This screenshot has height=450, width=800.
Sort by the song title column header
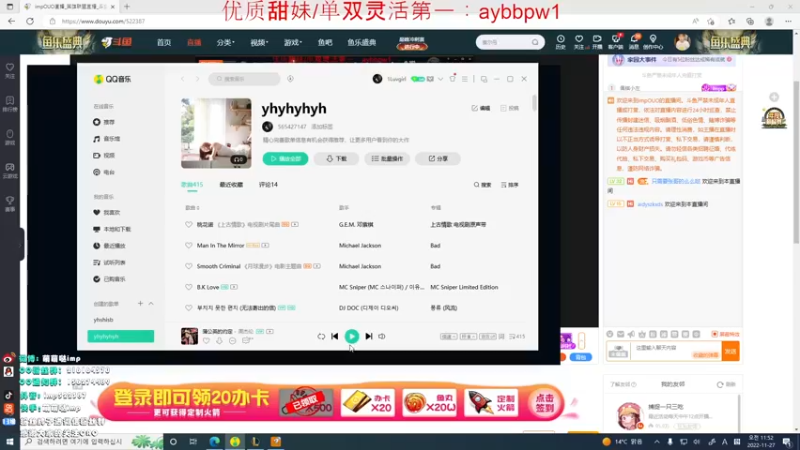click(x=192, y=208)
